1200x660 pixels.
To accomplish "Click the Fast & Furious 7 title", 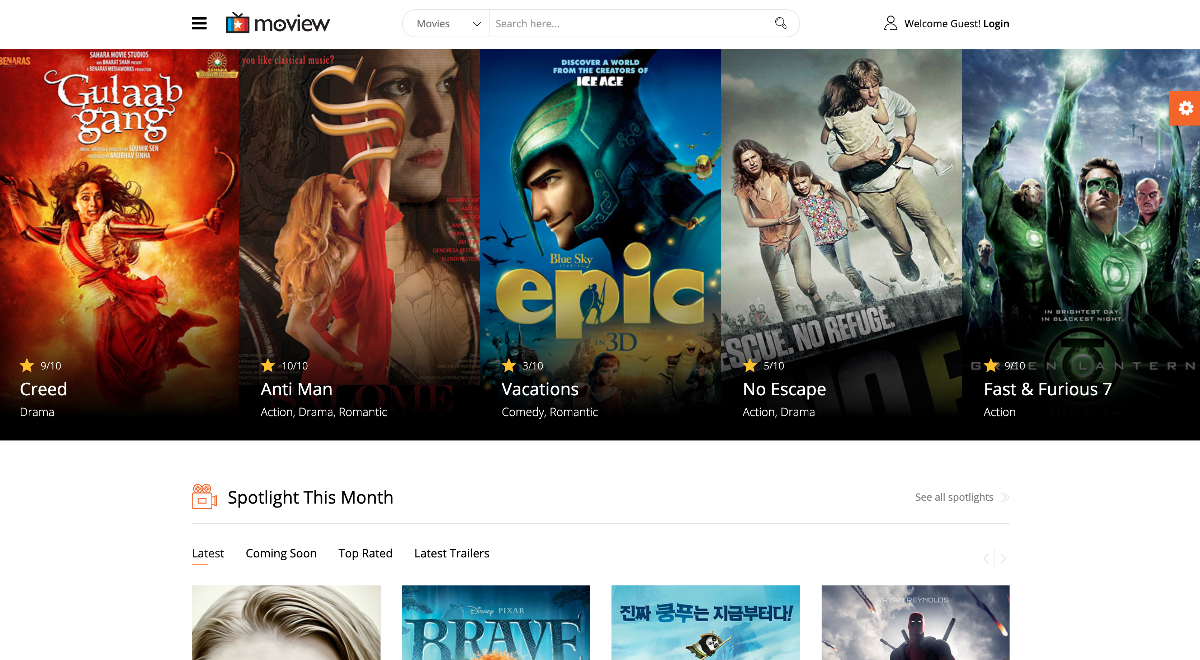I will pyautogui.click(x=1048, y=389).
